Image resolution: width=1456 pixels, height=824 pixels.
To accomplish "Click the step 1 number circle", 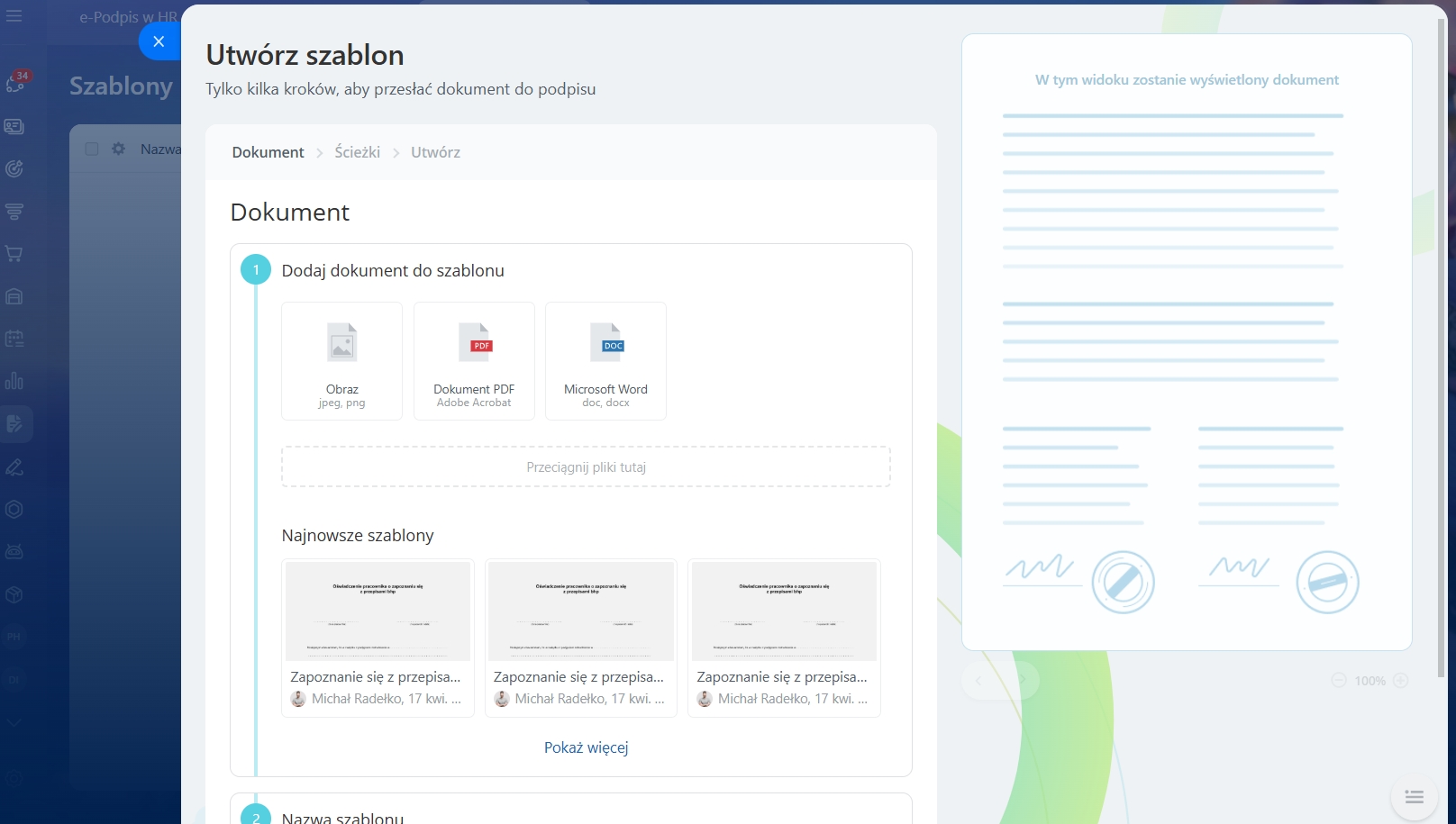I will point(256,270).
